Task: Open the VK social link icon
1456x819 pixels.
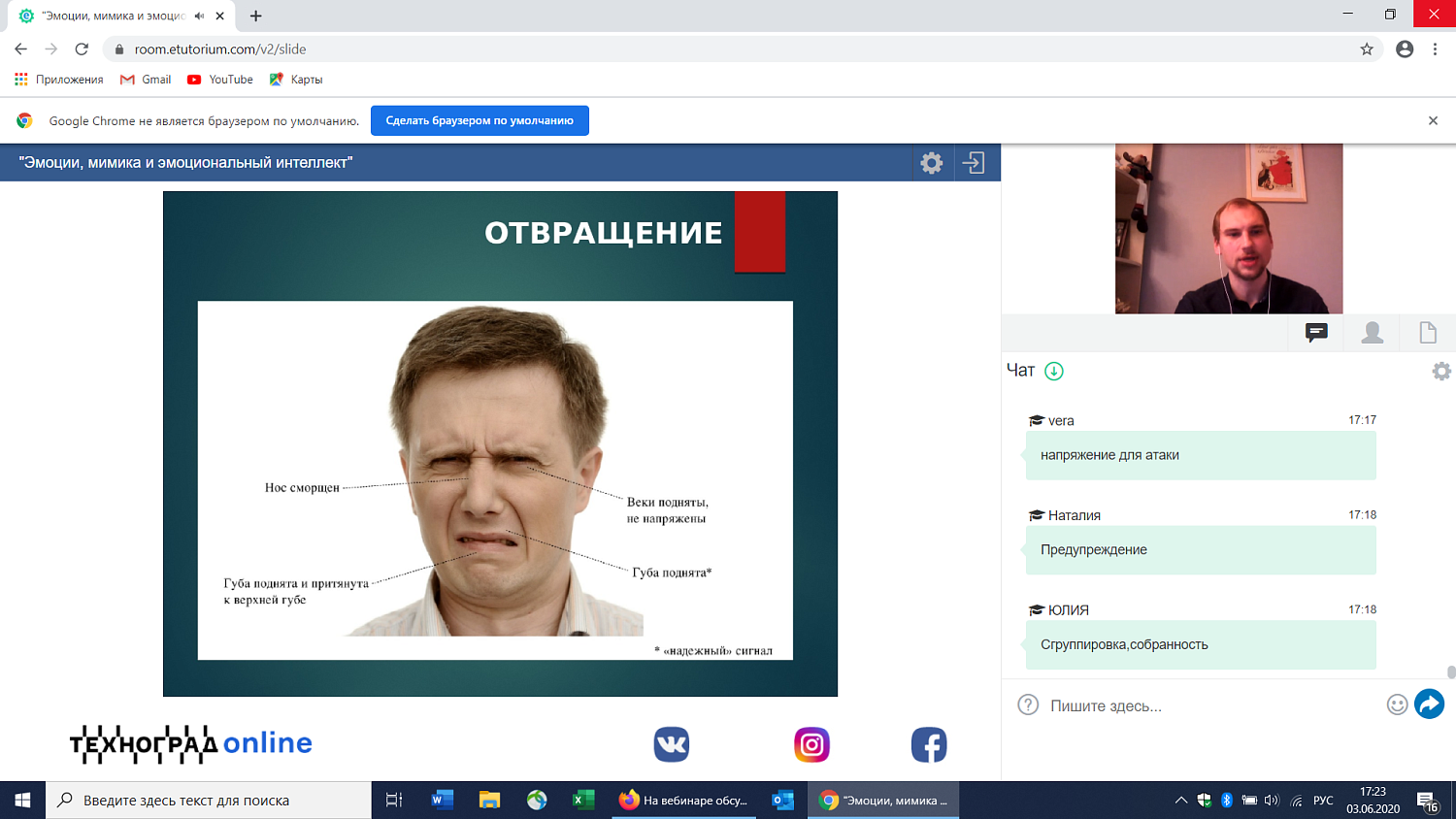Action: pos(672,744)
